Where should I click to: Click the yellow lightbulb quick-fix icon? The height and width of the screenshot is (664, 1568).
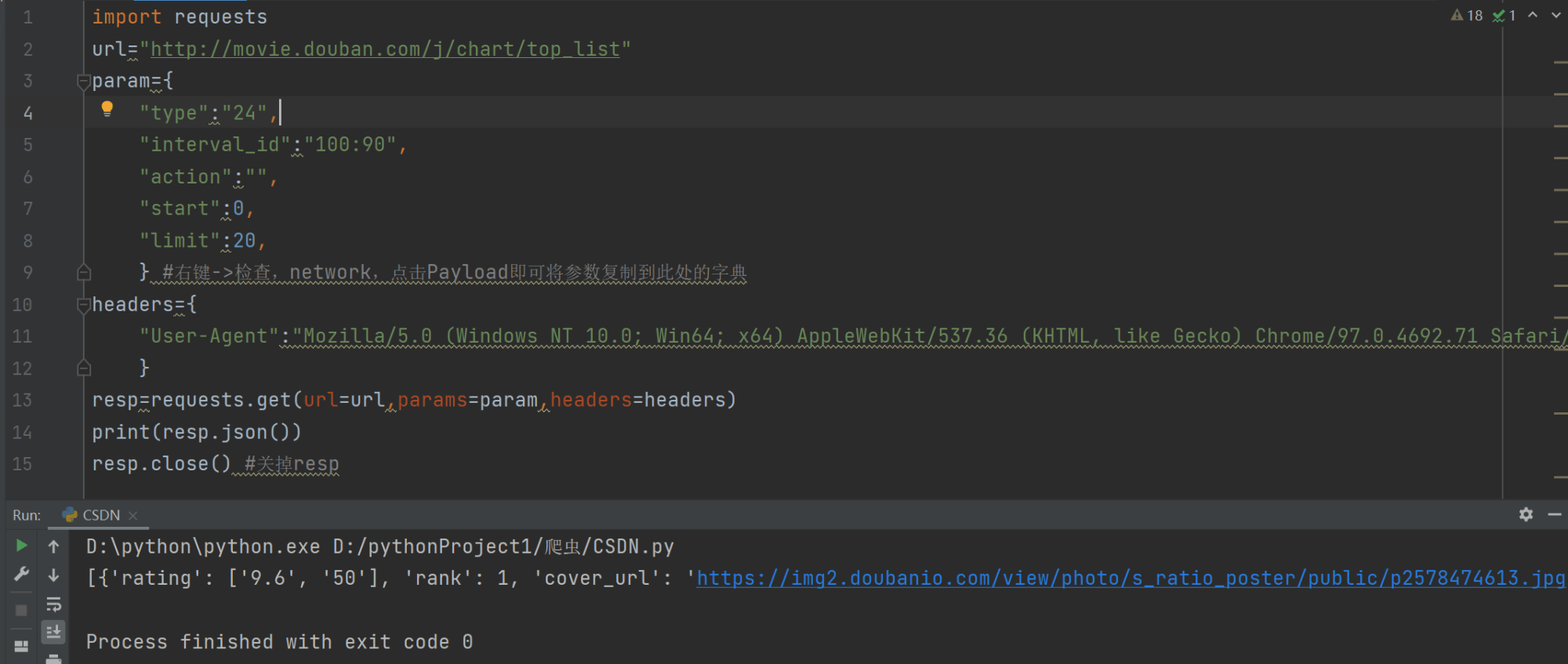coord(107,110)
